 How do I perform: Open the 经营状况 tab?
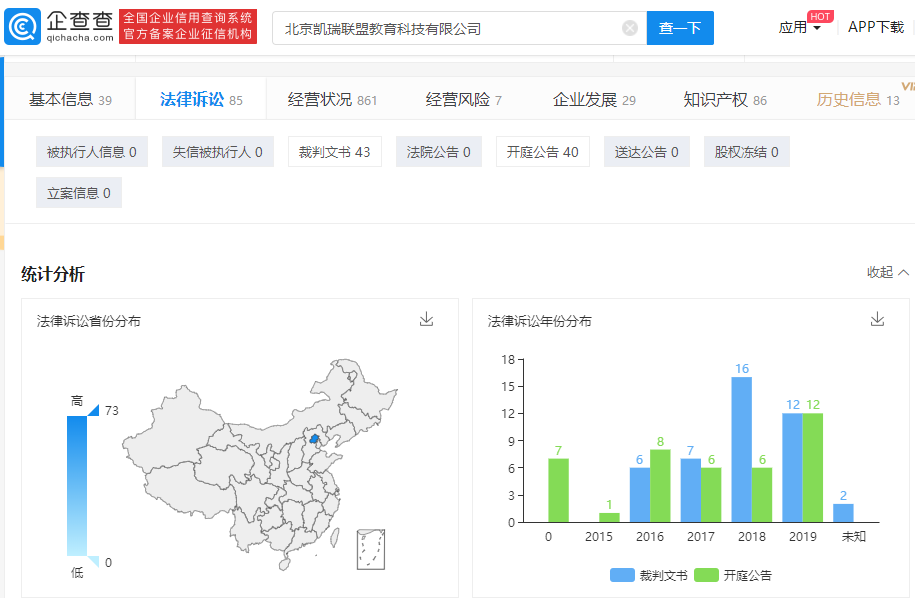point(332,99)
